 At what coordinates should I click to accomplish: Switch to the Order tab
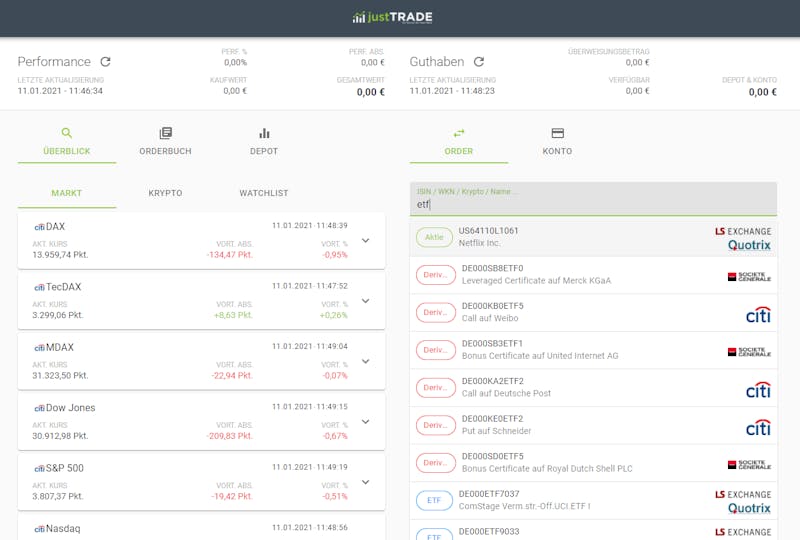tap(459, 142)
